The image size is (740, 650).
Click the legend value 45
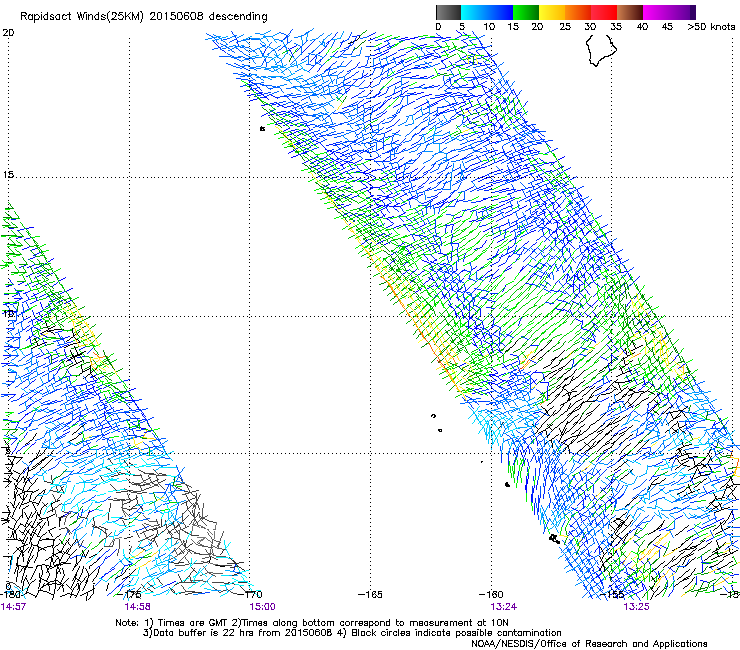[x=667, y=27]
